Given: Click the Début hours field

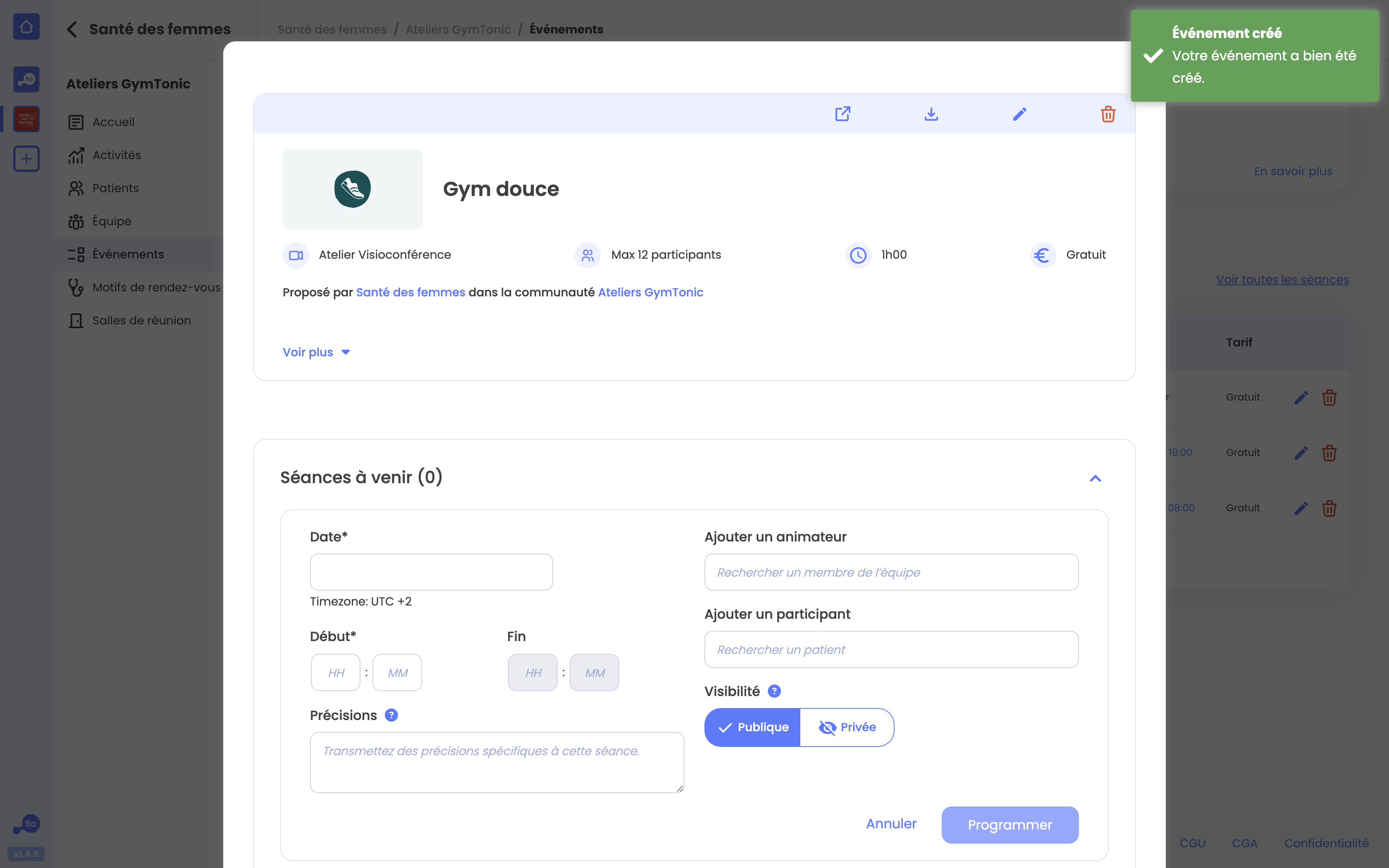Looking at the screenshot, I should point(336,673).
